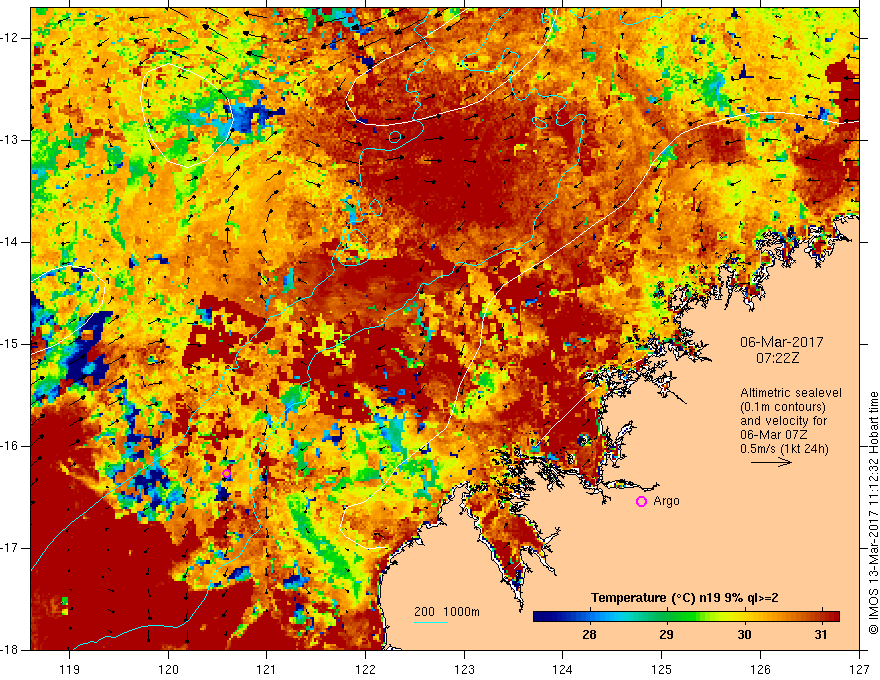Click the velocity scale arrow under 0.5m/s
The image size is (880, 680).
coord(771,462)
